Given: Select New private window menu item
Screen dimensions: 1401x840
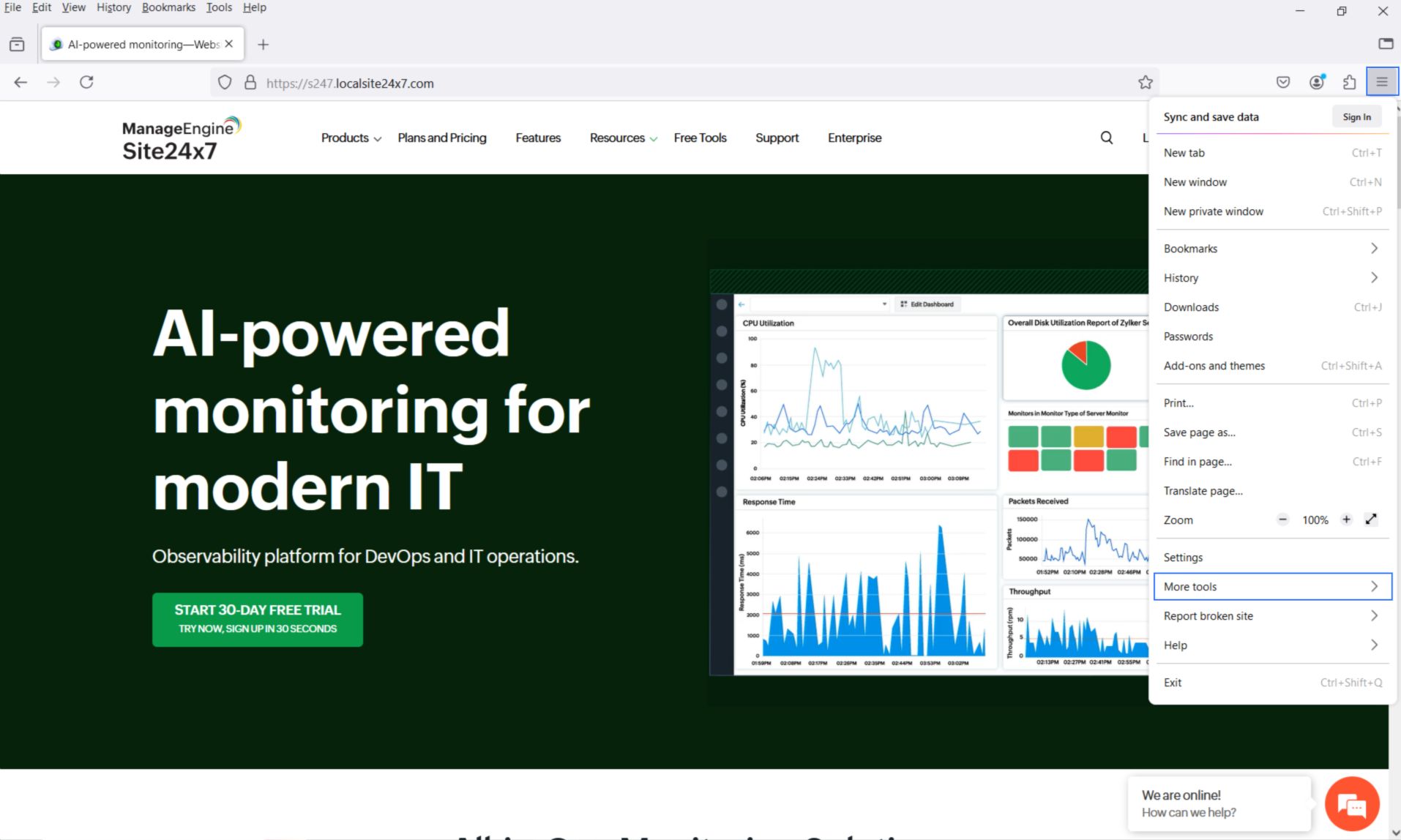Looking at the screenshot, I should pyautogui.click(x=1213, y=211).
